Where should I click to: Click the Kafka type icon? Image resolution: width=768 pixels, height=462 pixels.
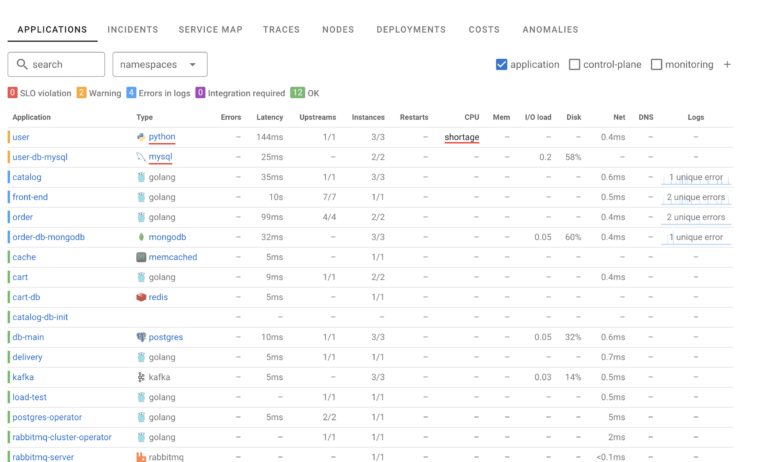141,377
